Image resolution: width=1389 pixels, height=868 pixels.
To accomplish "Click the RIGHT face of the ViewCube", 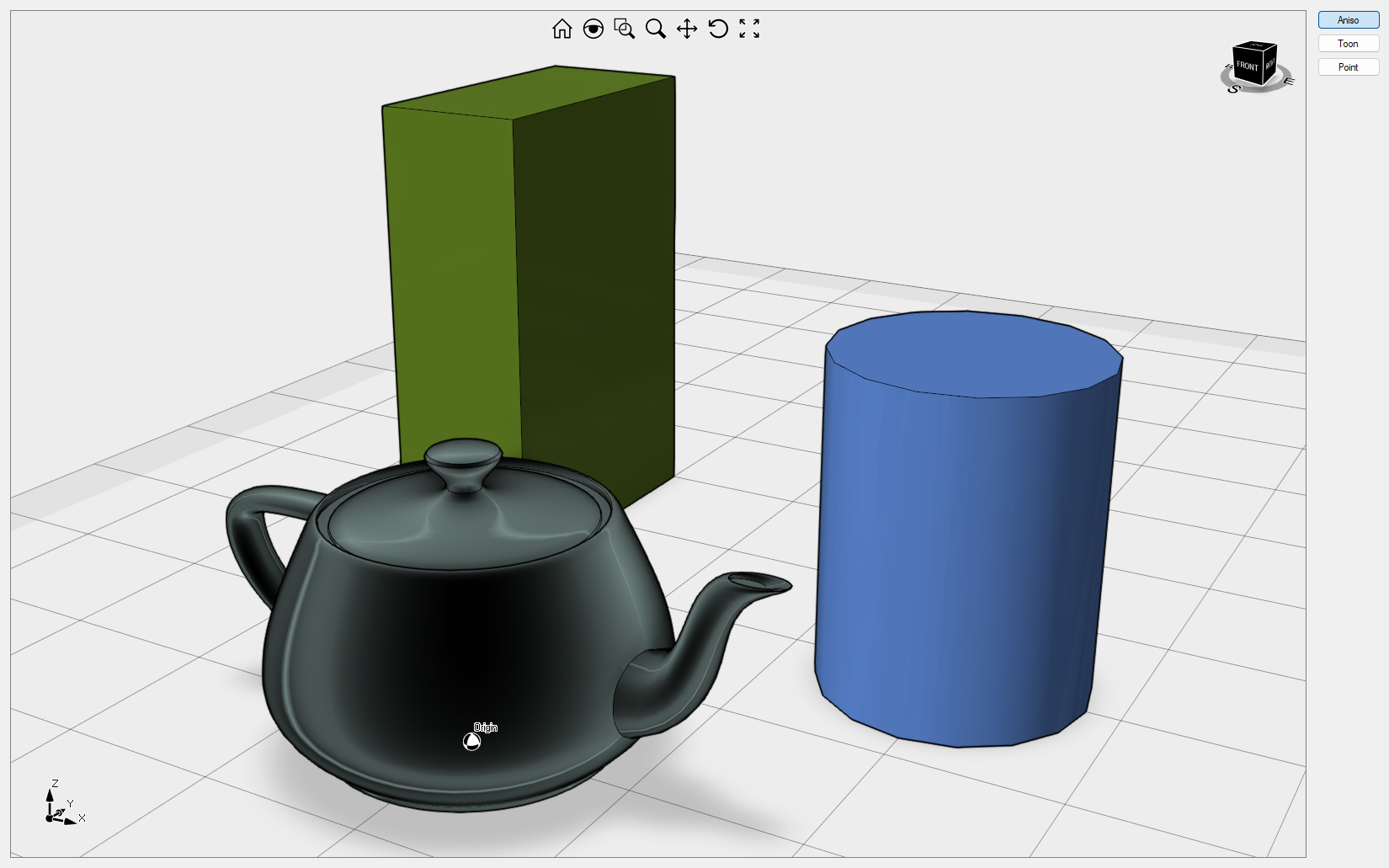I will coord(1270,69).
